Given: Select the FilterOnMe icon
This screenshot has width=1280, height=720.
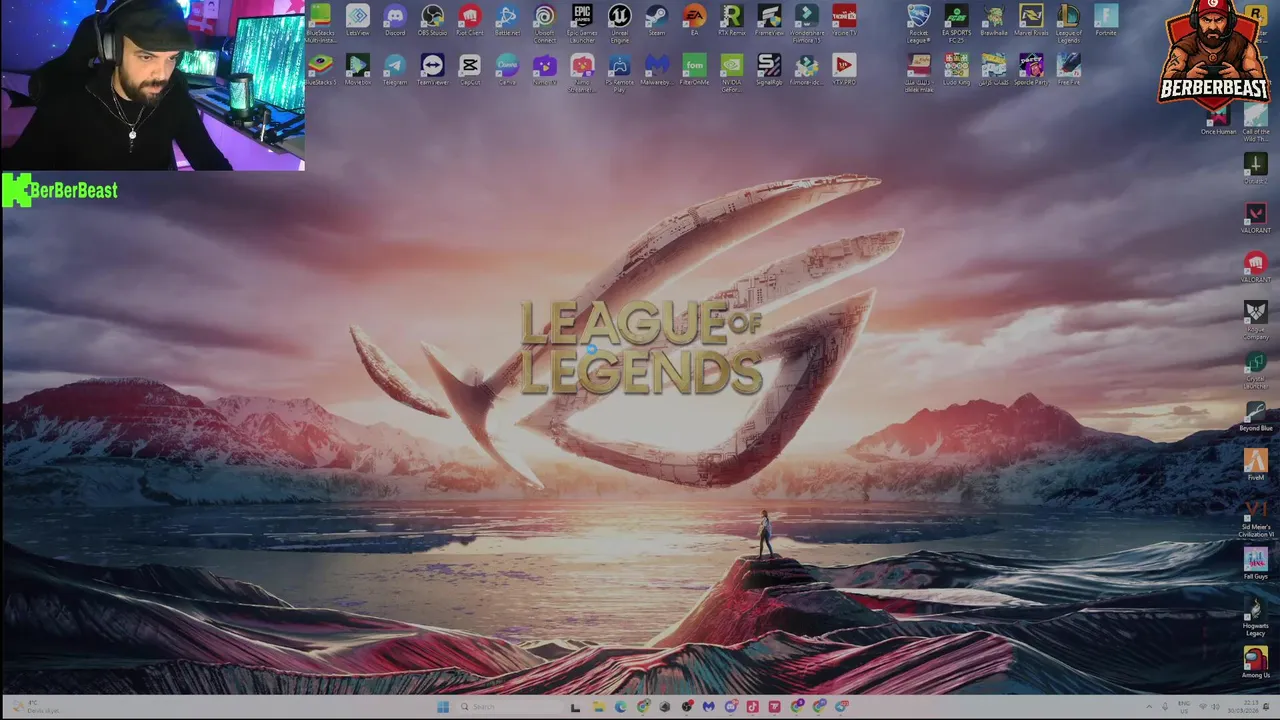Looking at the screenshot, I should coord(694,69).
